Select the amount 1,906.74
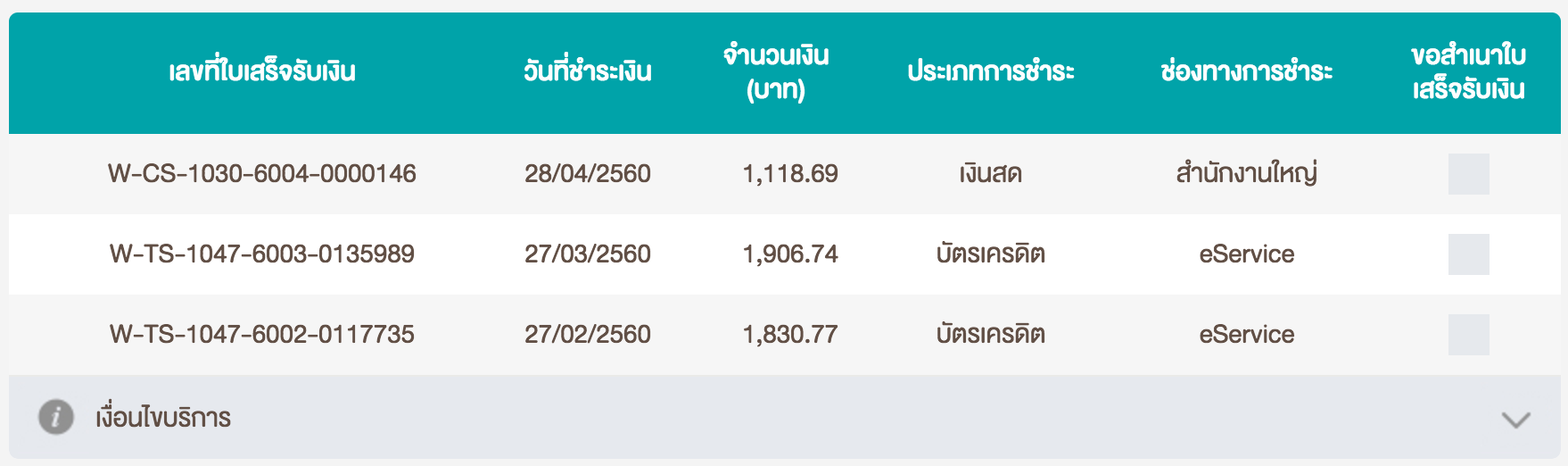The image size is (1568, 466). [790, 254]
